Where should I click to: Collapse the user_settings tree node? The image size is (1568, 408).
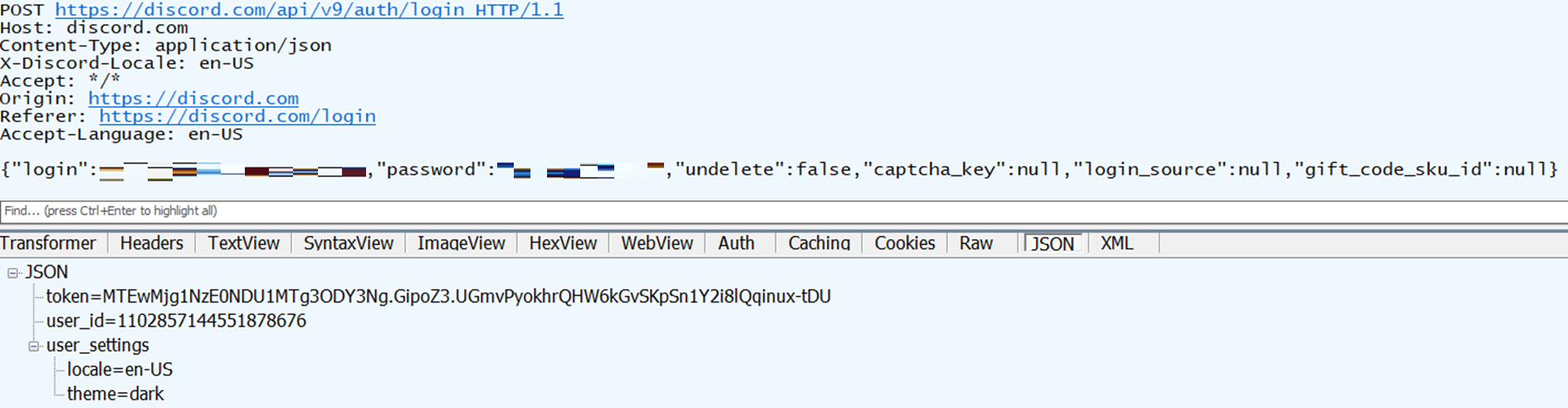34,346
